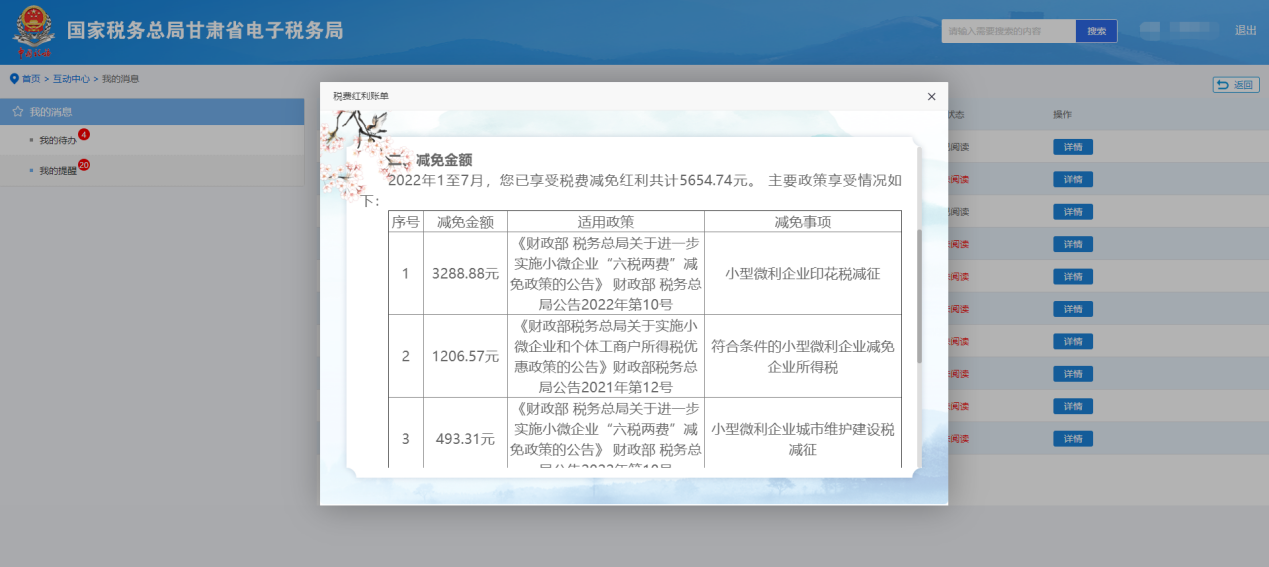Viewport: 1269px width, 567px height.
Task: Open 互动中心 from the breadcrumb
Action: tap(71, 79)
